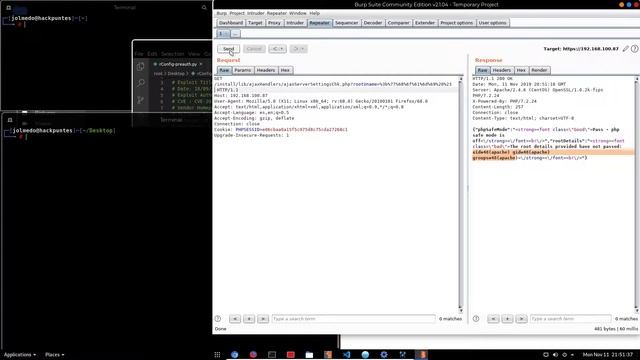
Task: Show Response Raw view tab
Action: coord(482,70)
